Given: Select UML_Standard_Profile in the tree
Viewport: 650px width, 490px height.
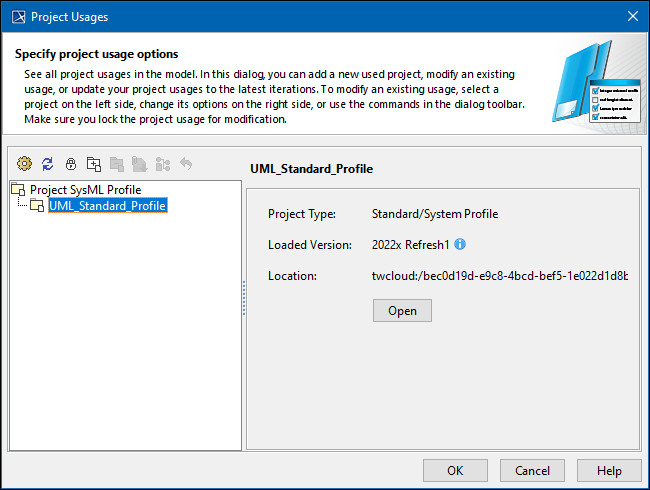Looking at the screenshot, I should (107, 206).
